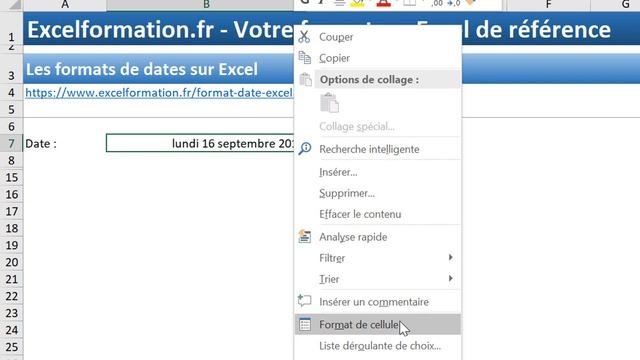
Task: Choose Insérer... in the context menu
Action: click(x=378, y=172)
